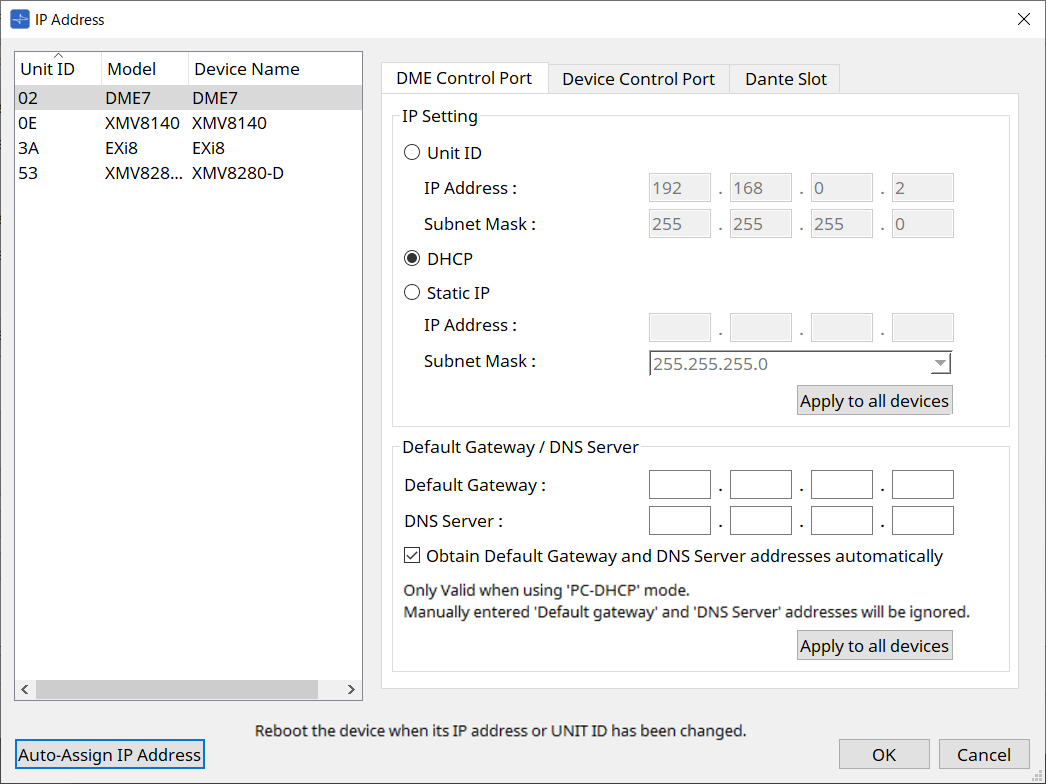Open the Subnet Mask dropdown
This screenshot has width=1063, height=784.
[x=940, y=364]
